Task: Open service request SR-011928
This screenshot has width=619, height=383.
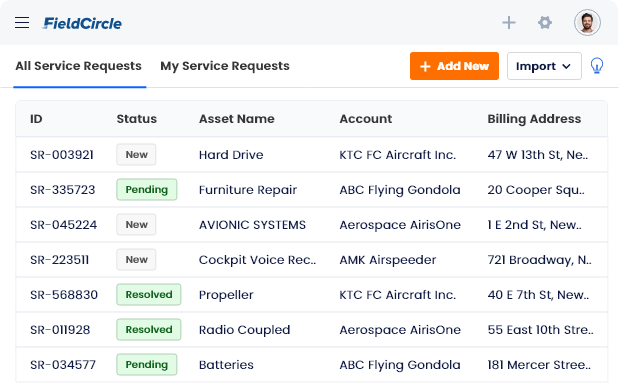Action: [60, 330]
